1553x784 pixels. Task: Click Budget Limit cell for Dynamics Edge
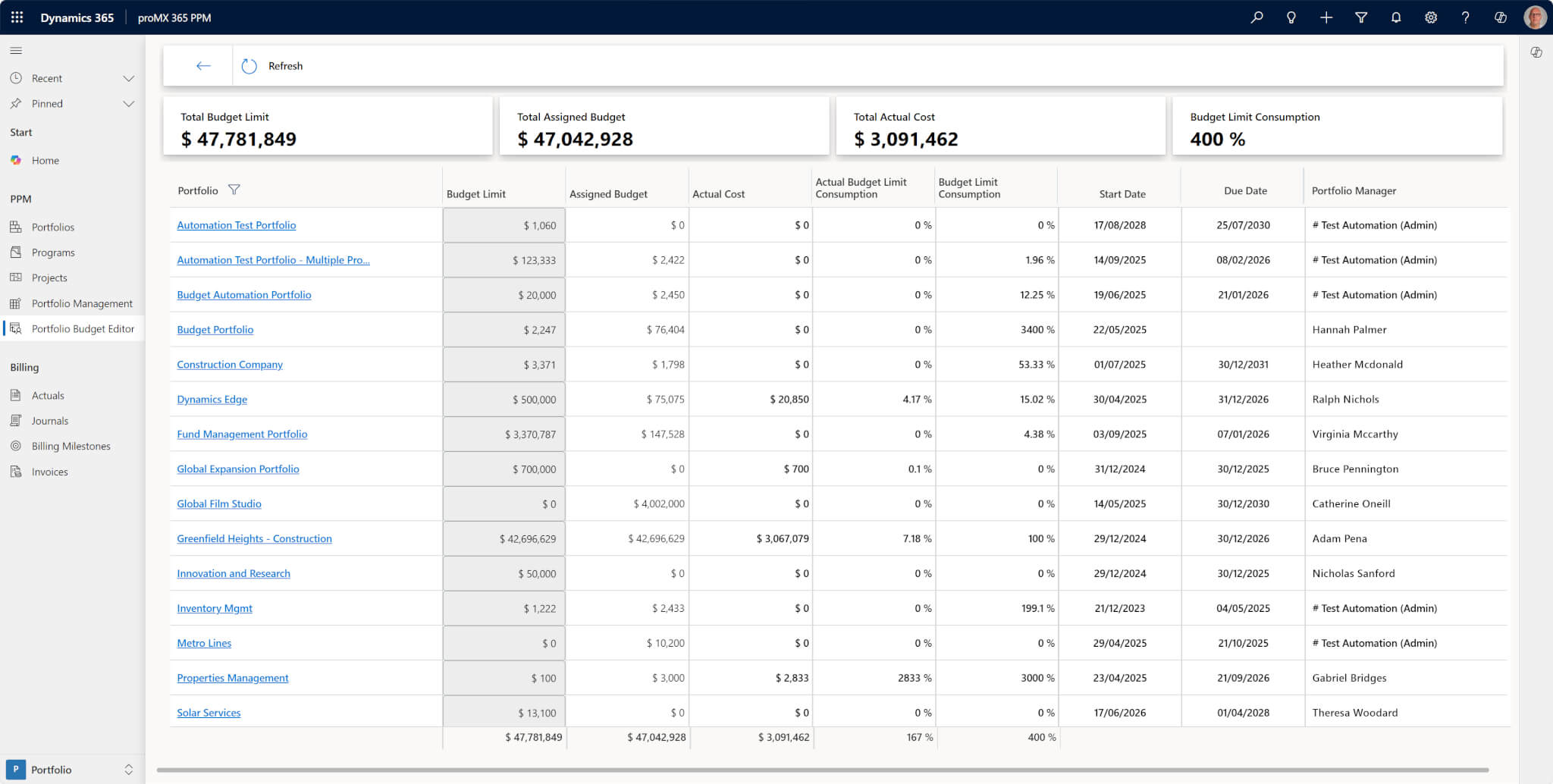click(504, 400)
